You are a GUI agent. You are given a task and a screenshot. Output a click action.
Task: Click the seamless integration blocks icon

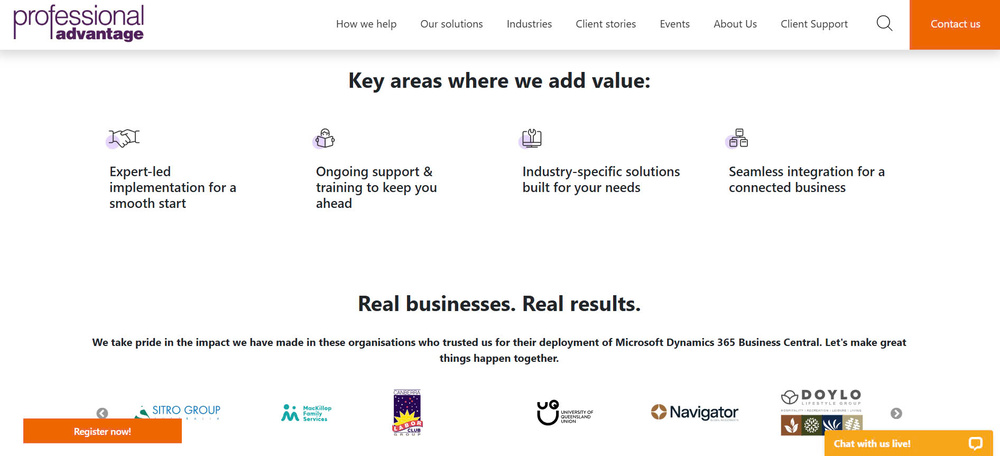[x=738, y=138]
